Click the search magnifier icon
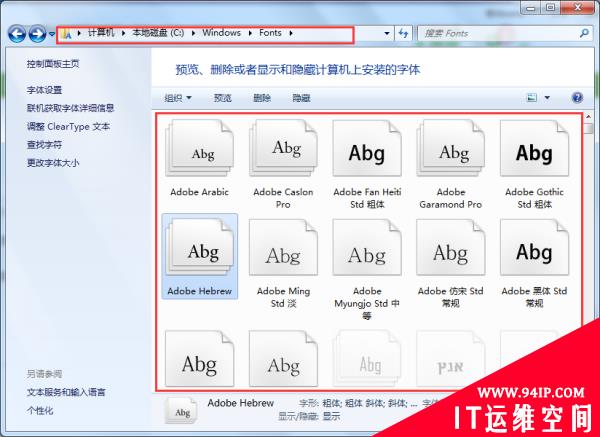Image resolution: width=600 pixels, height=437 pixels. (x=584, y=33)
